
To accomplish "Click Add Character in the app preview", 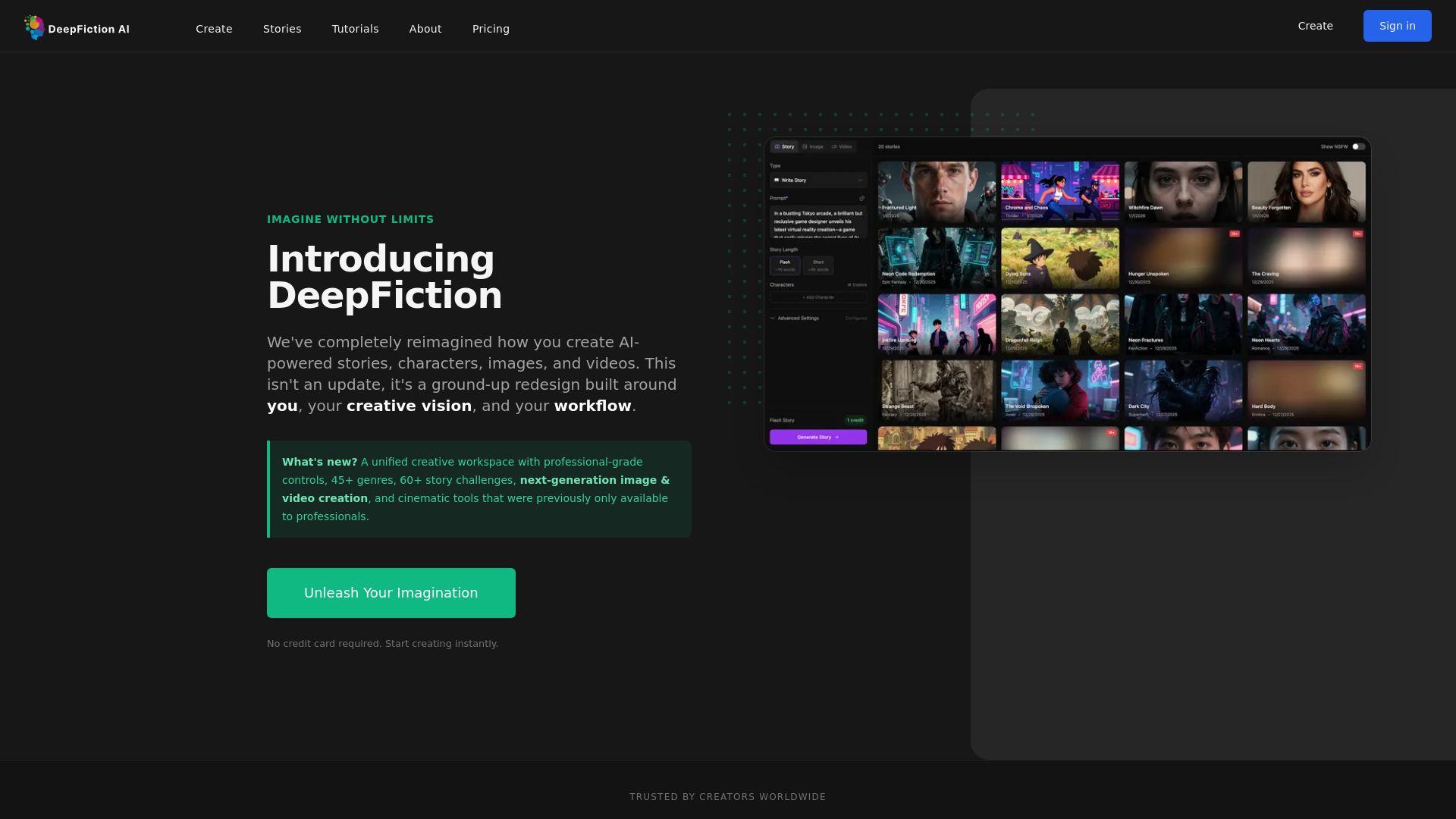I will click(x=818, y=297).
